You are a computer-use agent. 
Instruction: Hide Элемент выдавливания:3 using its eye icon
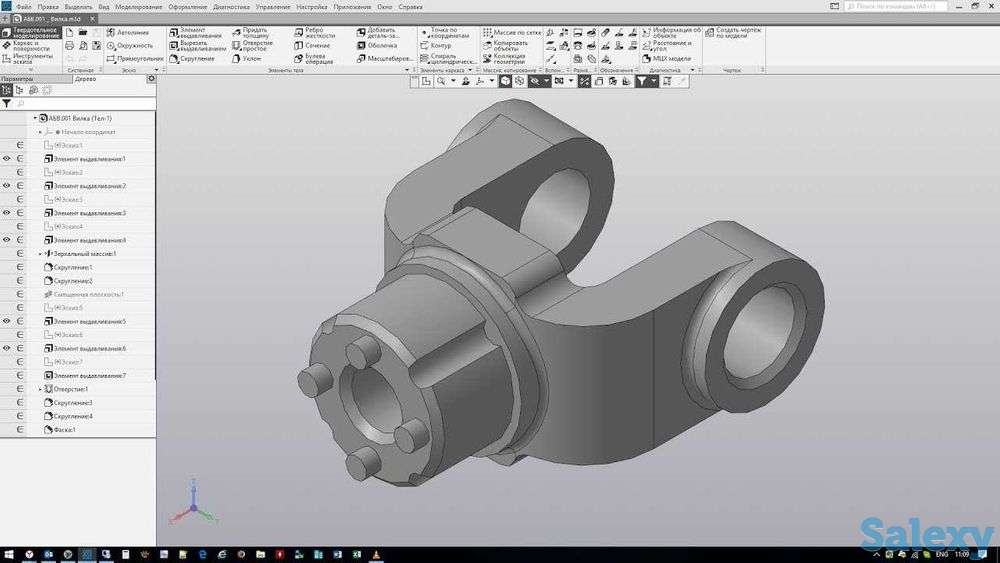coord(7,213)
